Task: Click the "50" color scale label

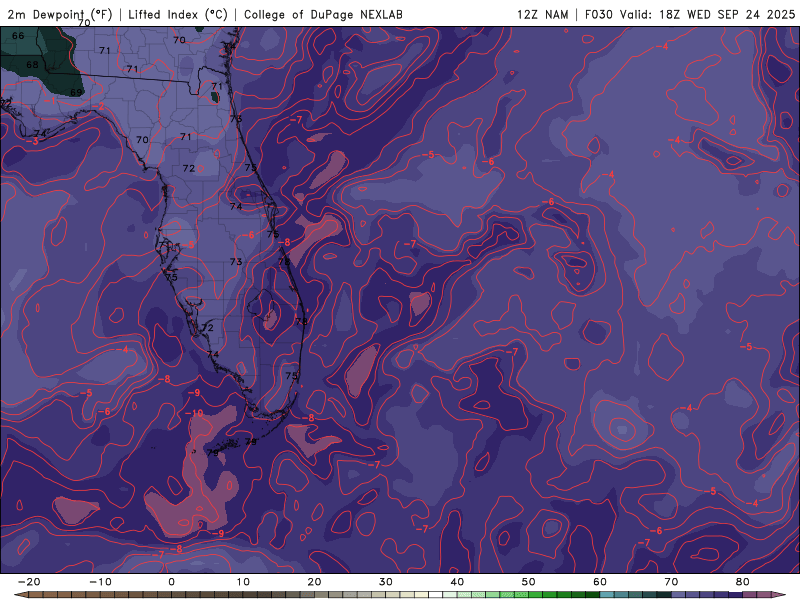Action: (529, 582)
